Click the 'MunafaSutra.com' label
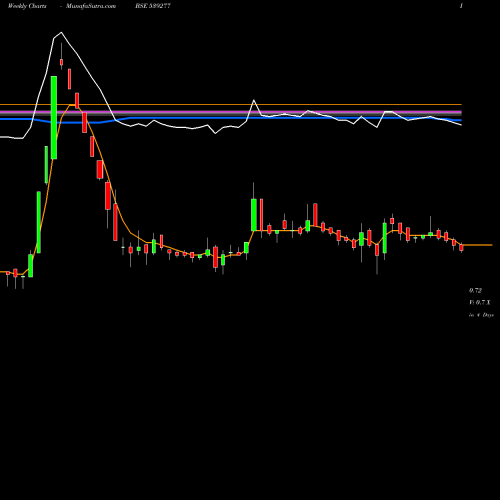The width and height of the screenshot is (500, 500). 91,6
